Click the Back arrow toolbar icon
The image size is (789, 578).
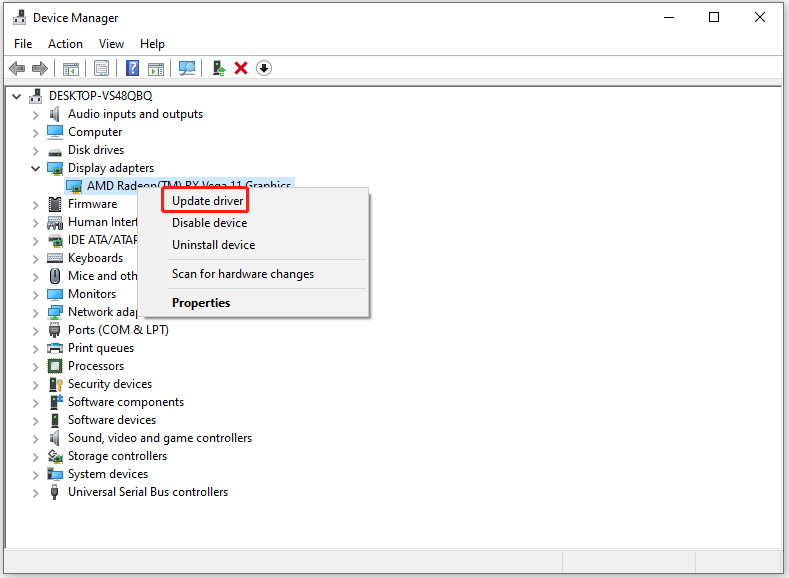pos(18,68)
